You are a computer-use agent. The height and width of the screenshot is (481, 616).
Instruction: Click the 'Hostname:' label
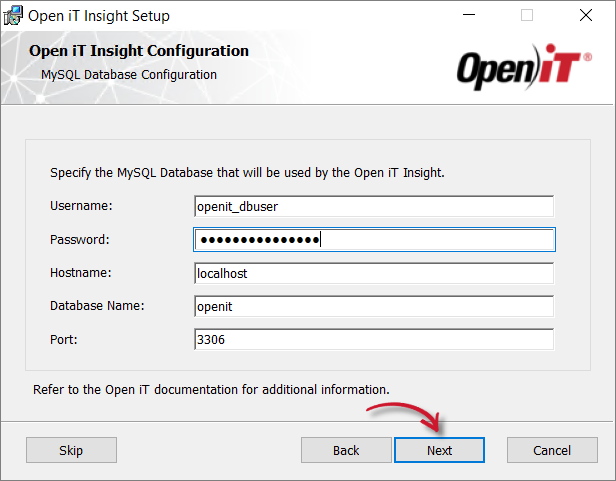point(81,272)
